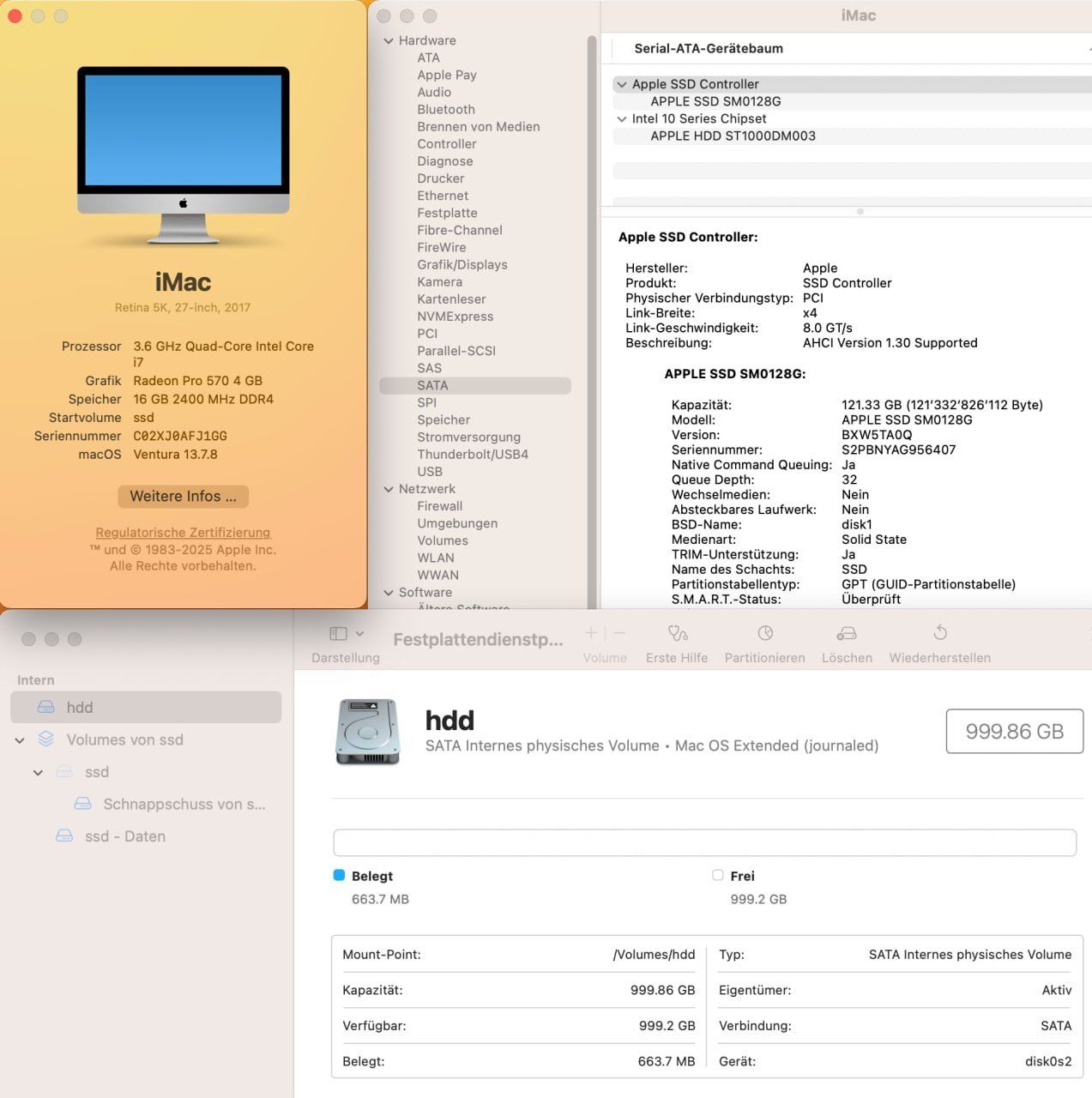The height and width of the screenshot is (1098, 1092).
Task: Select Firewall under Netzwerk
Action: pos(440,506)
